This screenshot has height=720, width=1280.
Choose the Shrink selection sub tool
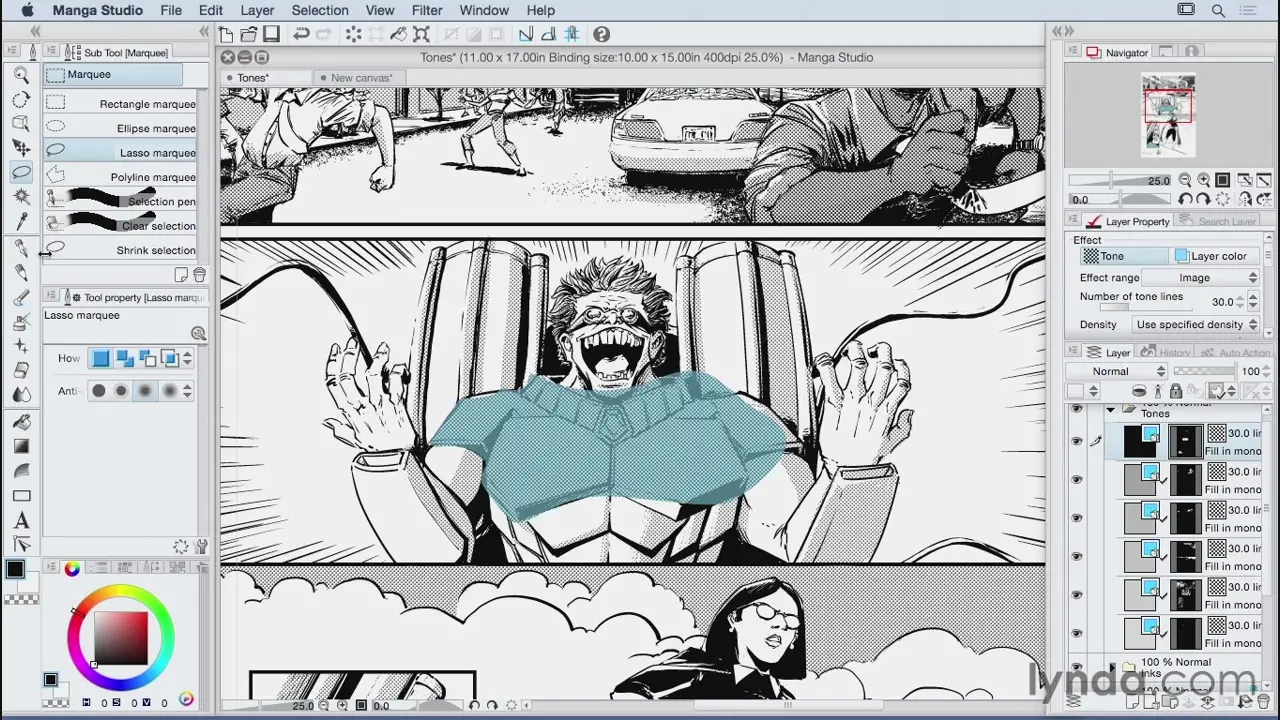pos(120,250)
